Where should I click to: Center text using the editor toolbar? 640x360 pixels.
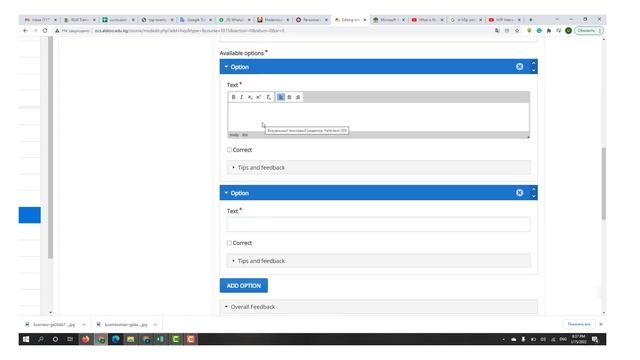click(289, 97)
